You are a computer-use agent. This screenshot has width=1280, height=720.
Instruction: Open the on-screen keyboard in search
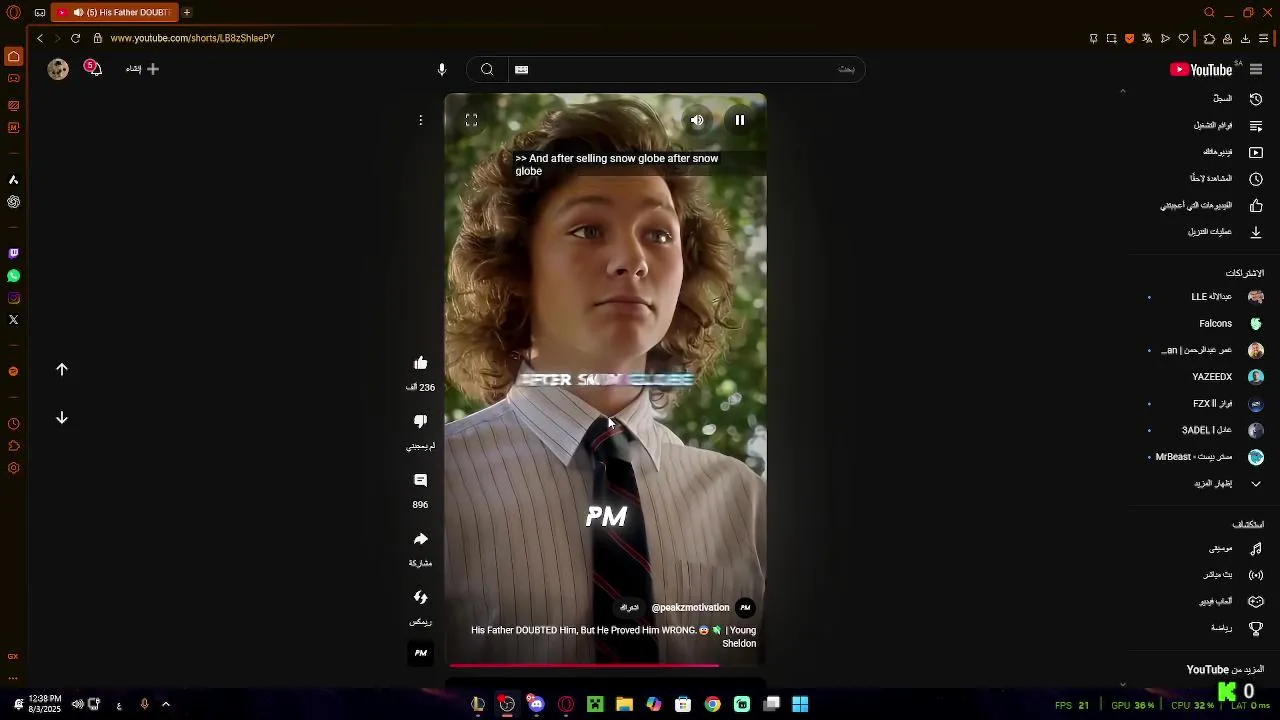pos(521,69)
